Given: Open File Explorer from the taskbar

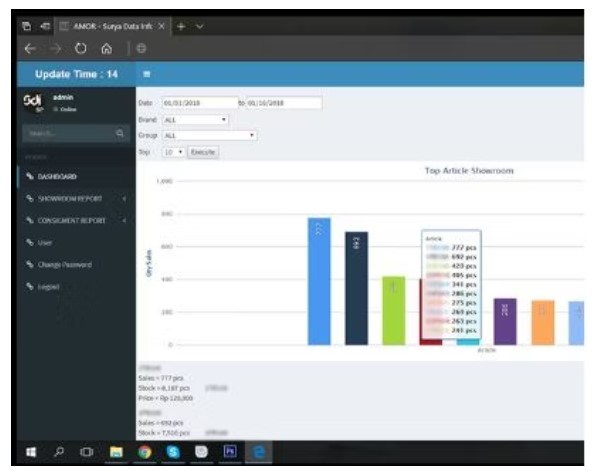Looking at the screenshot, I should [116, 452].
